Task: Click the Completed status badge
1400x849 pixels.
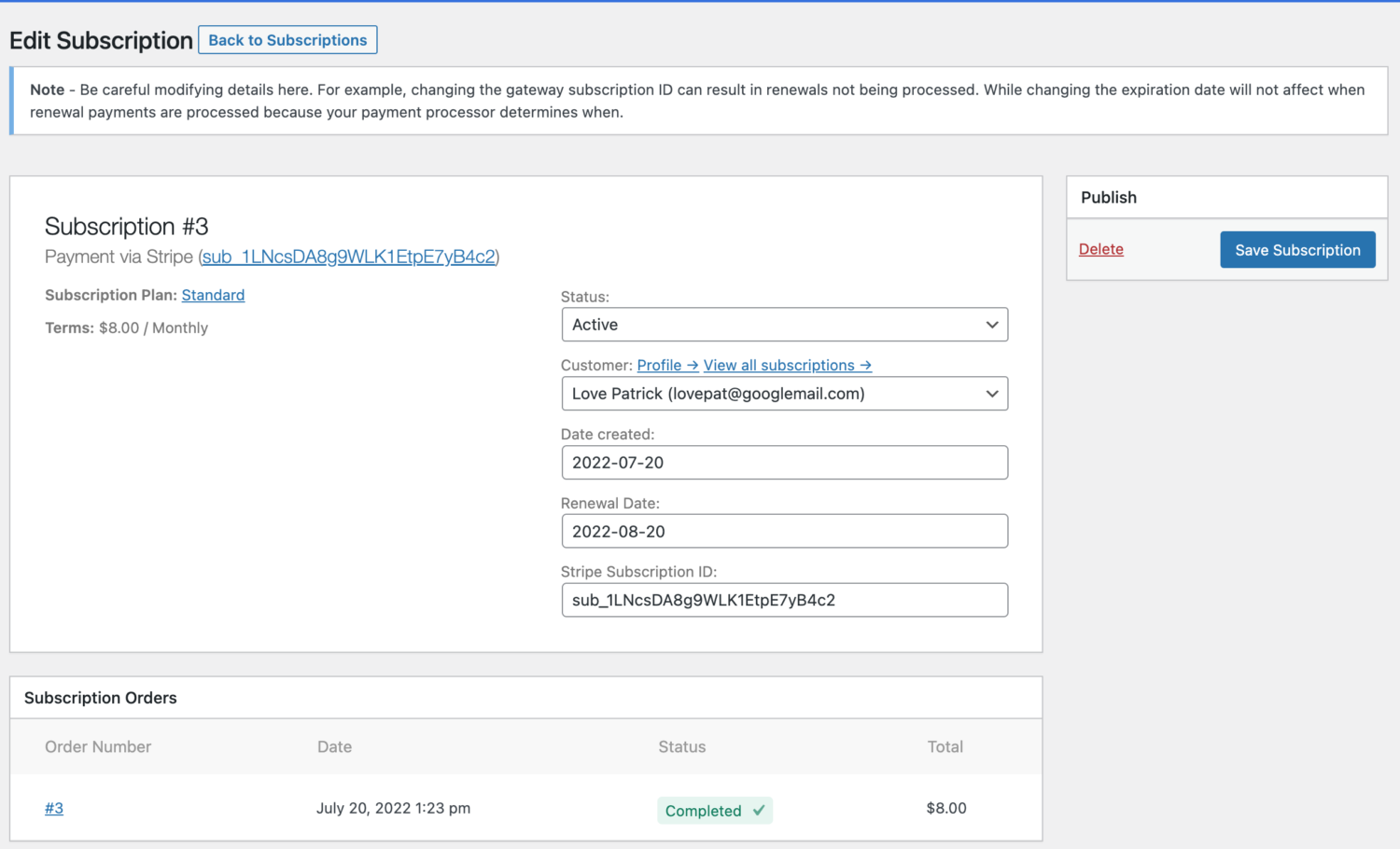Action: pyautogui.click(x=715, y=811)
